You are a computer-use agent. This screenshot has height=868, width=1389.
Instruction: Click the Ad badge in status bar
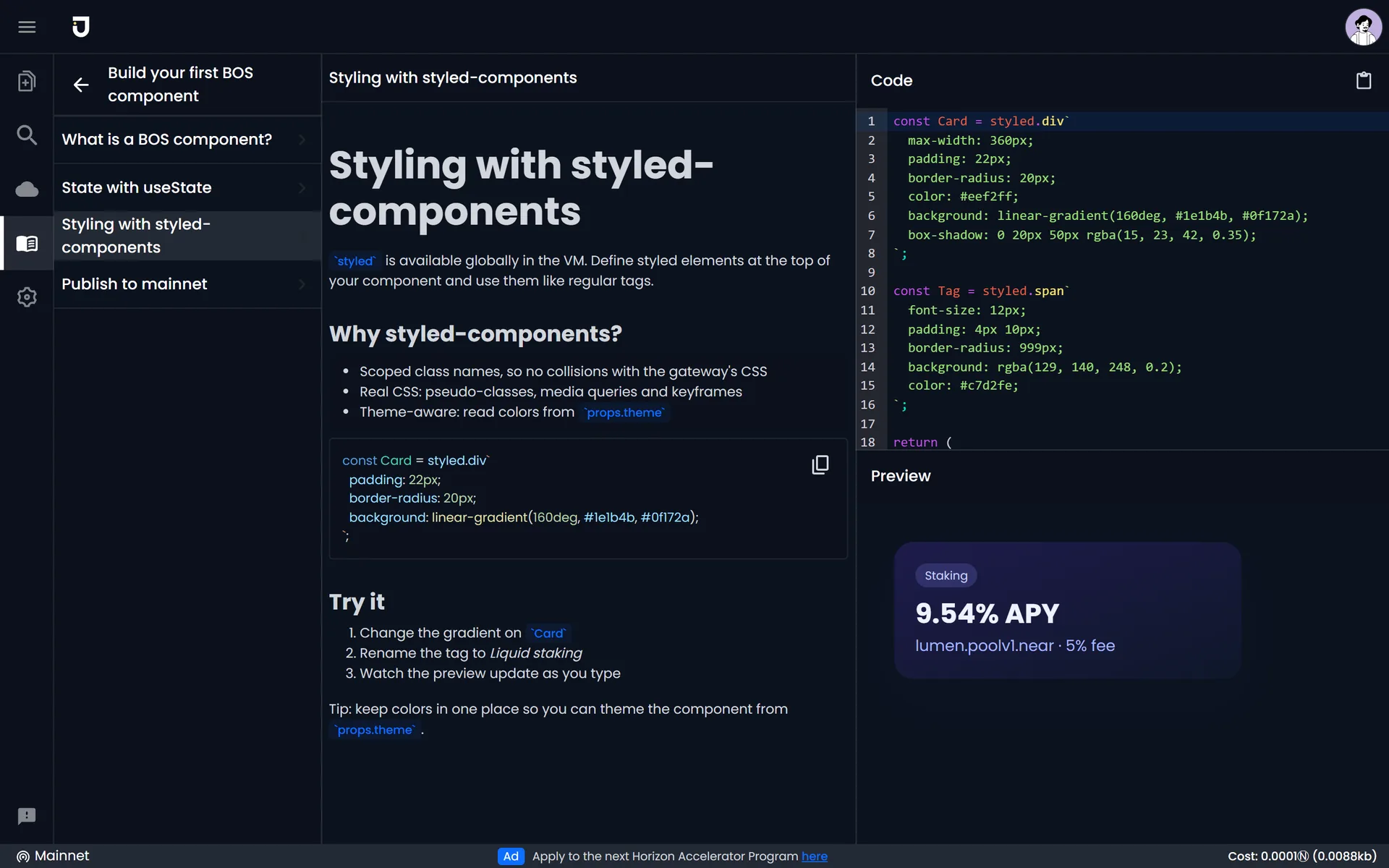pos(511,856)
